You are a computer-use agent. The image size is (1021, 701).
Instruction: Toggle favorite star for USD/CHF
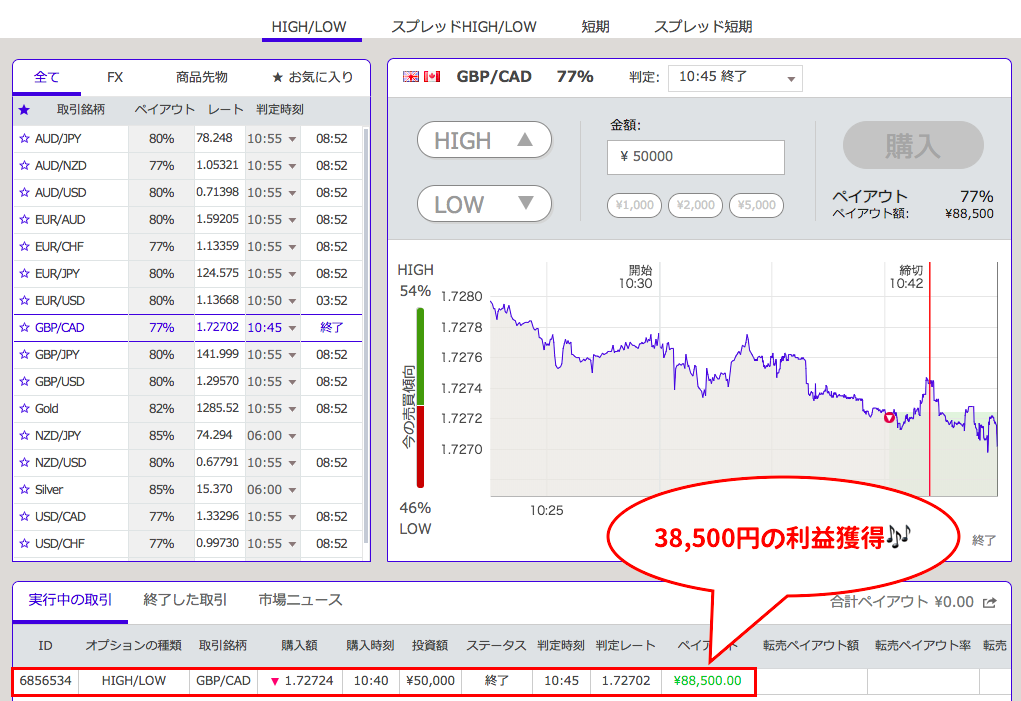pos(24,544)
